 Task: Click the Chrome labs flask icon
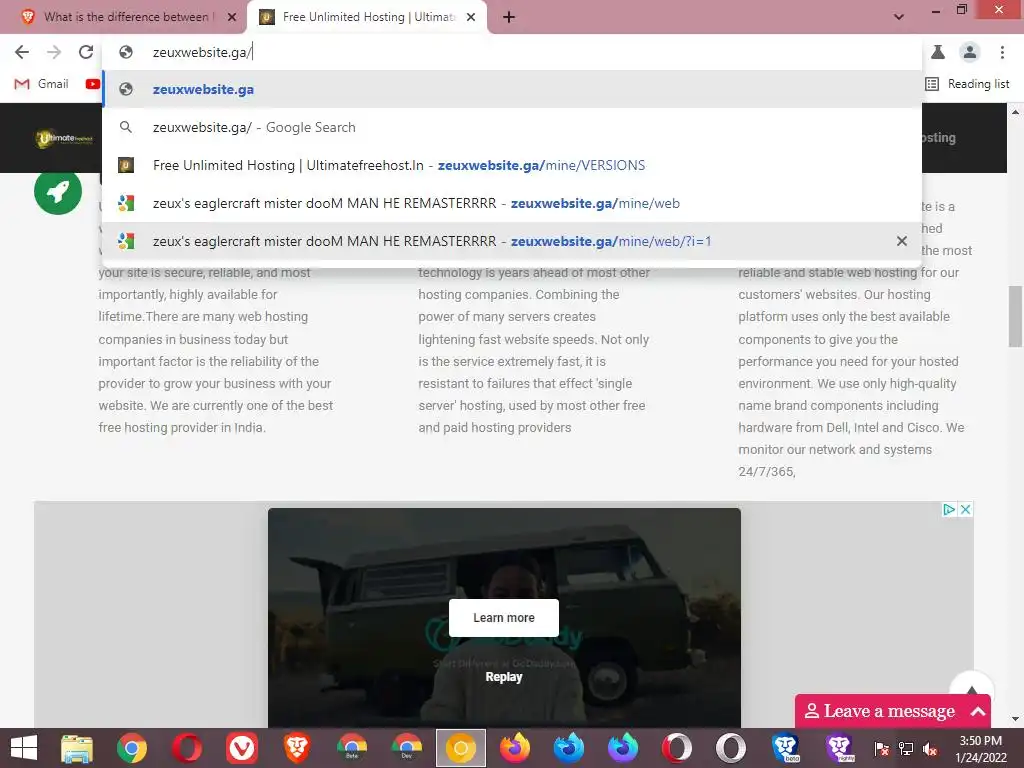[x=938, y=52]
